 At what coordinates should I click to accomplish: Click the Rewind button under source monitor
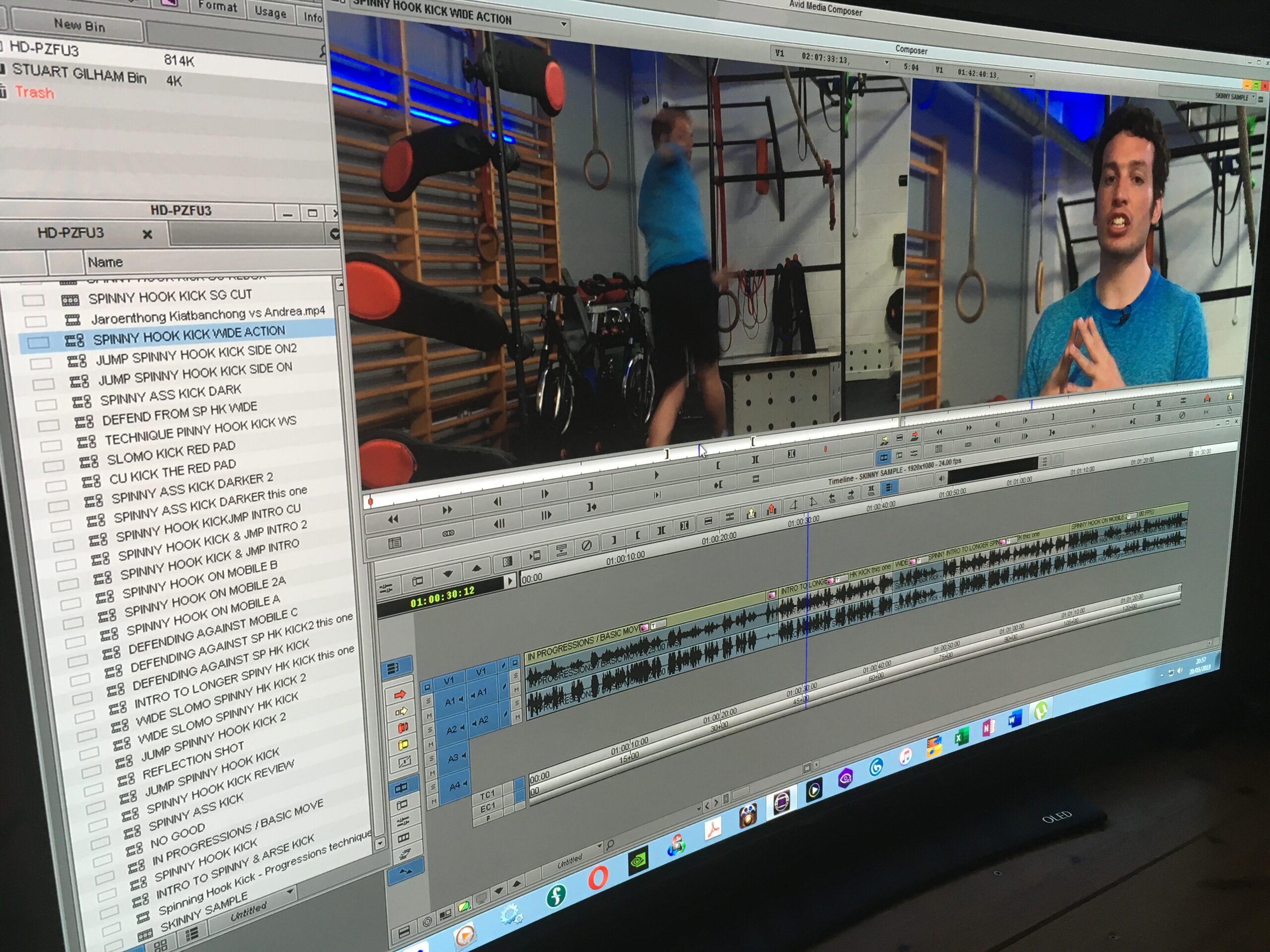pos(393,519)
